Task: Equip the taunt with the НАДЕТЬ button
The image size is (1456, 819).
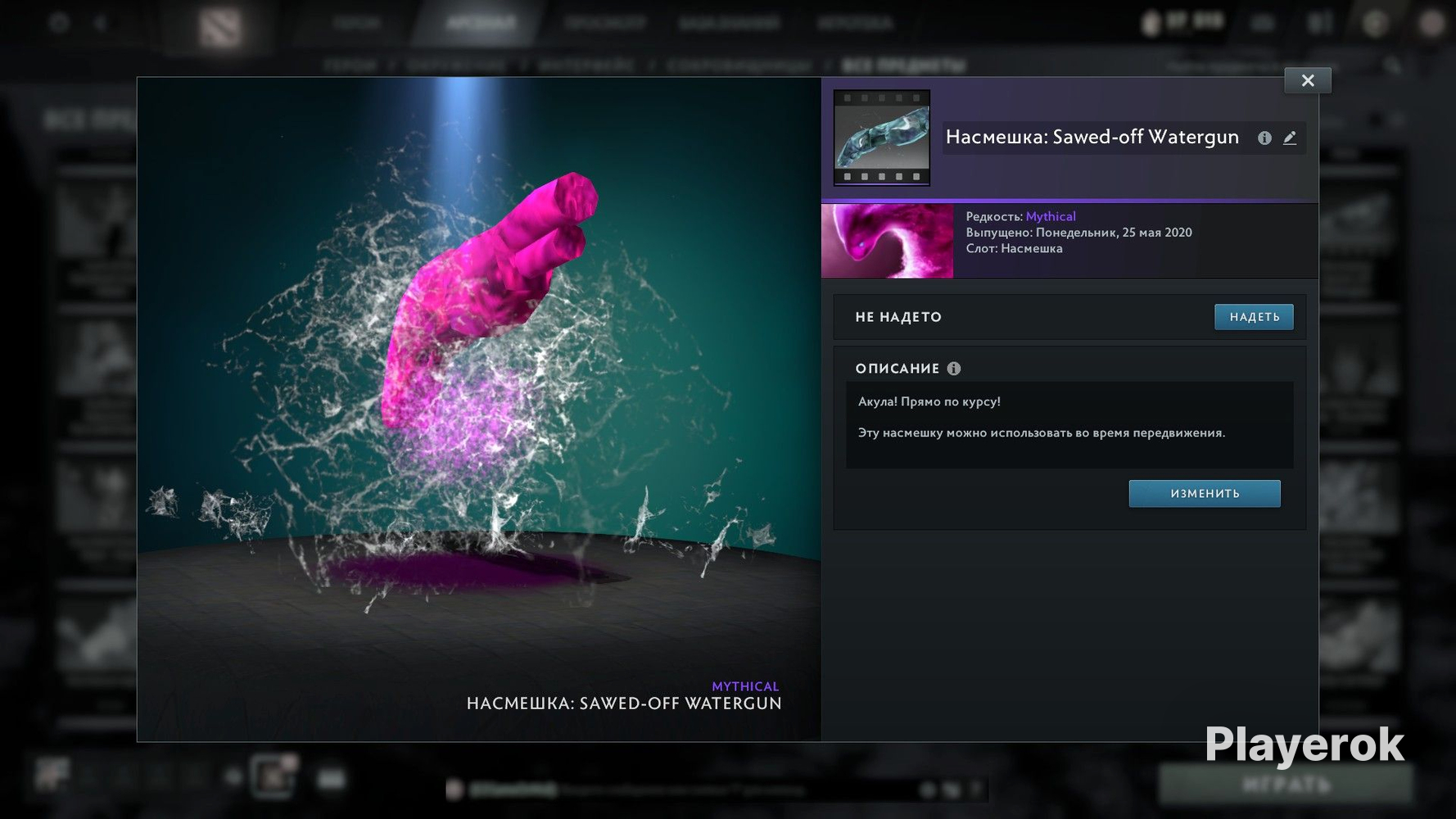Action: point(1254,317)
